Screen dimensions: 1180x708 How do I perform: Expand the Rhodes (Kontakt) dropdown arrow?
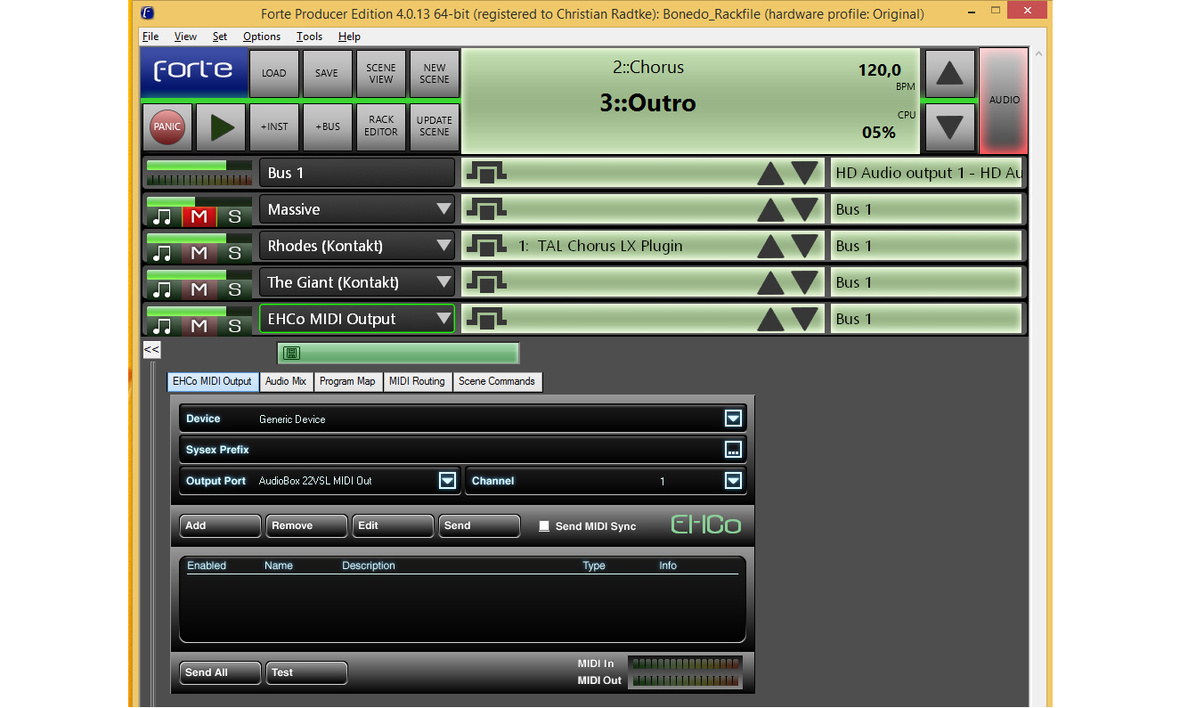tap(444, 246)
